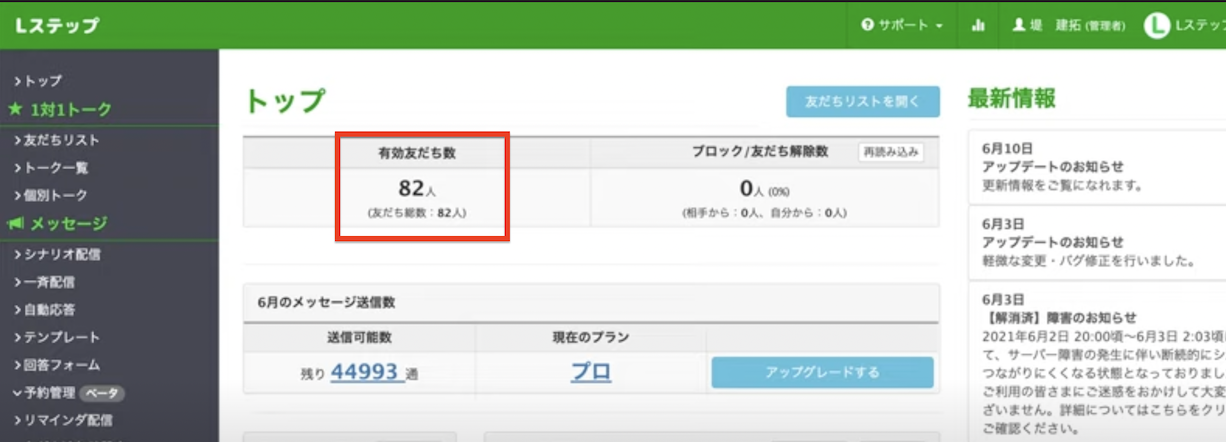This screenshot has height=442, width=1226.
Task: Click the question mark icon beside サポート
Action: [x=867, y=26]
